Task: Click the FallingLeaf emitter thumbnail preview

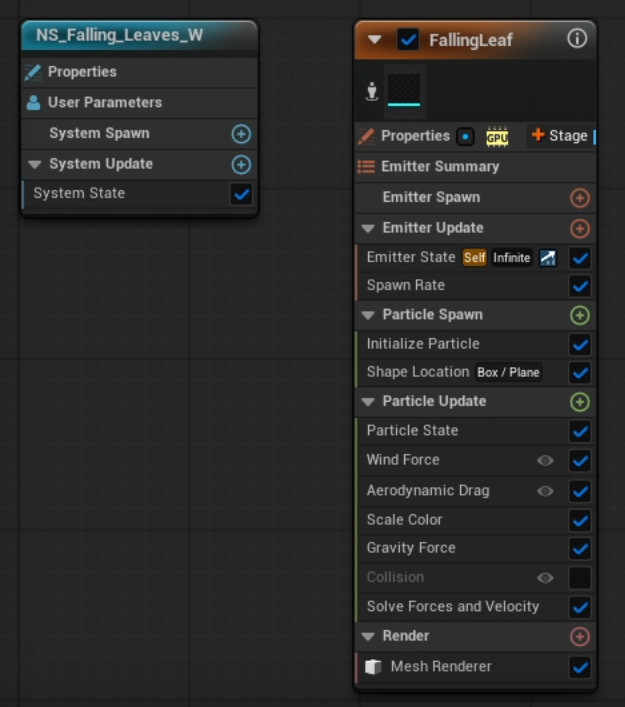Action: click(x=405, y=88)
